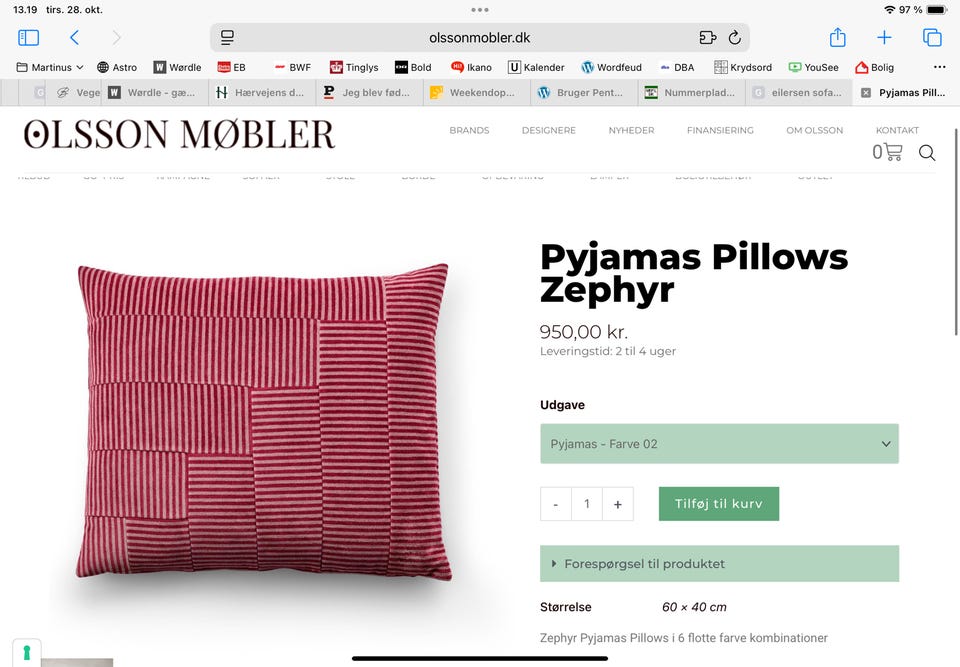
Task: Open Safari sidebar panel icon
Action: click(x=28, y=38)
